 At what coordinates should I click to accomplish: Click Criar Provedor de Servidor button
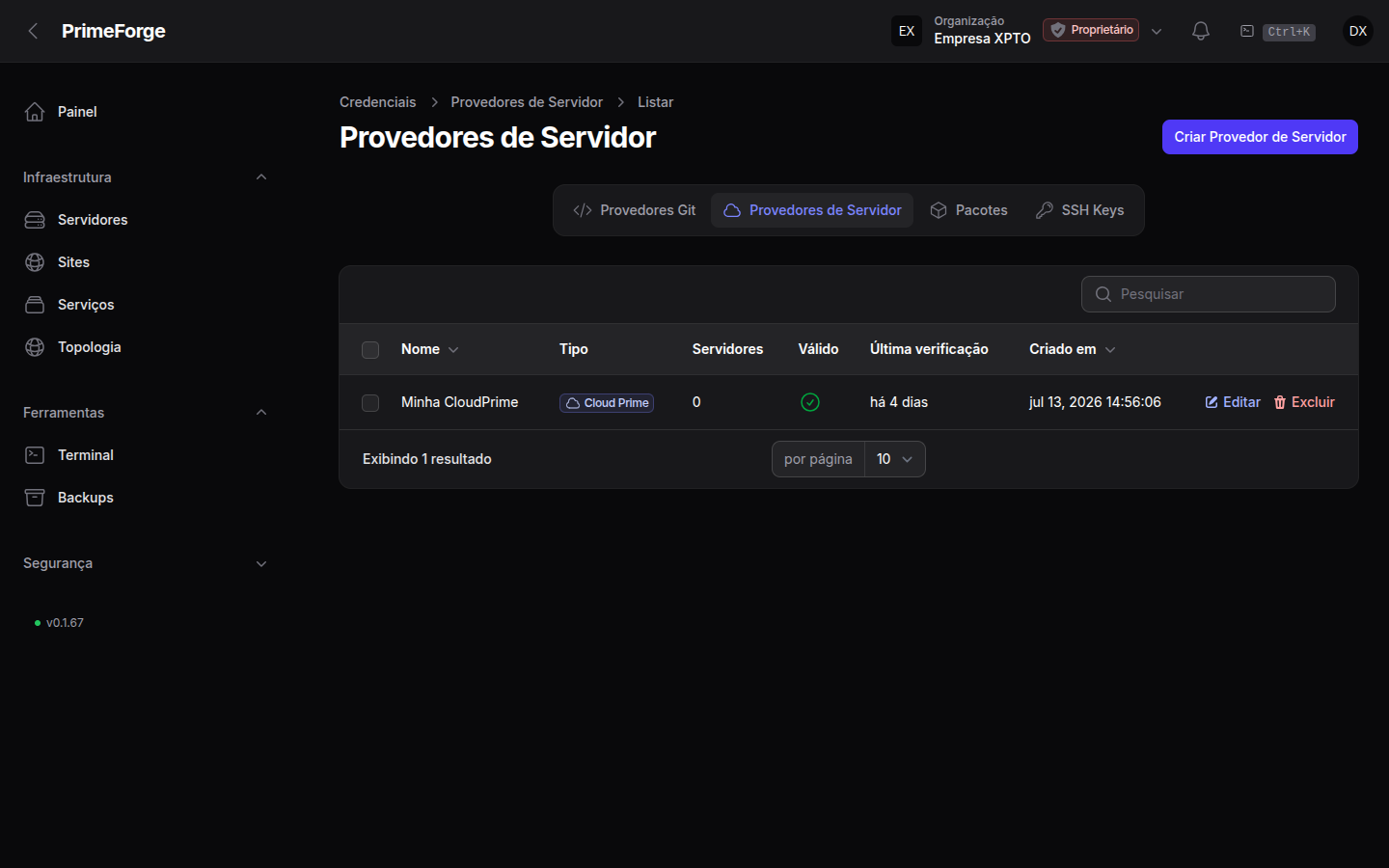1260,137
